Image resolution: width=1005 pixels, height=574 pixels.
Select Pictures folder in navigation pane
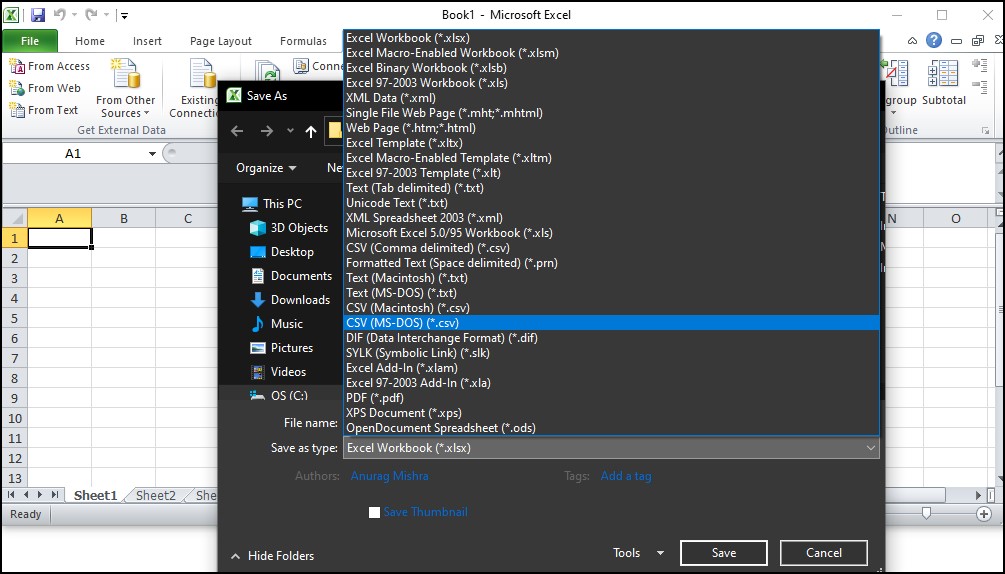coord(281,348)
